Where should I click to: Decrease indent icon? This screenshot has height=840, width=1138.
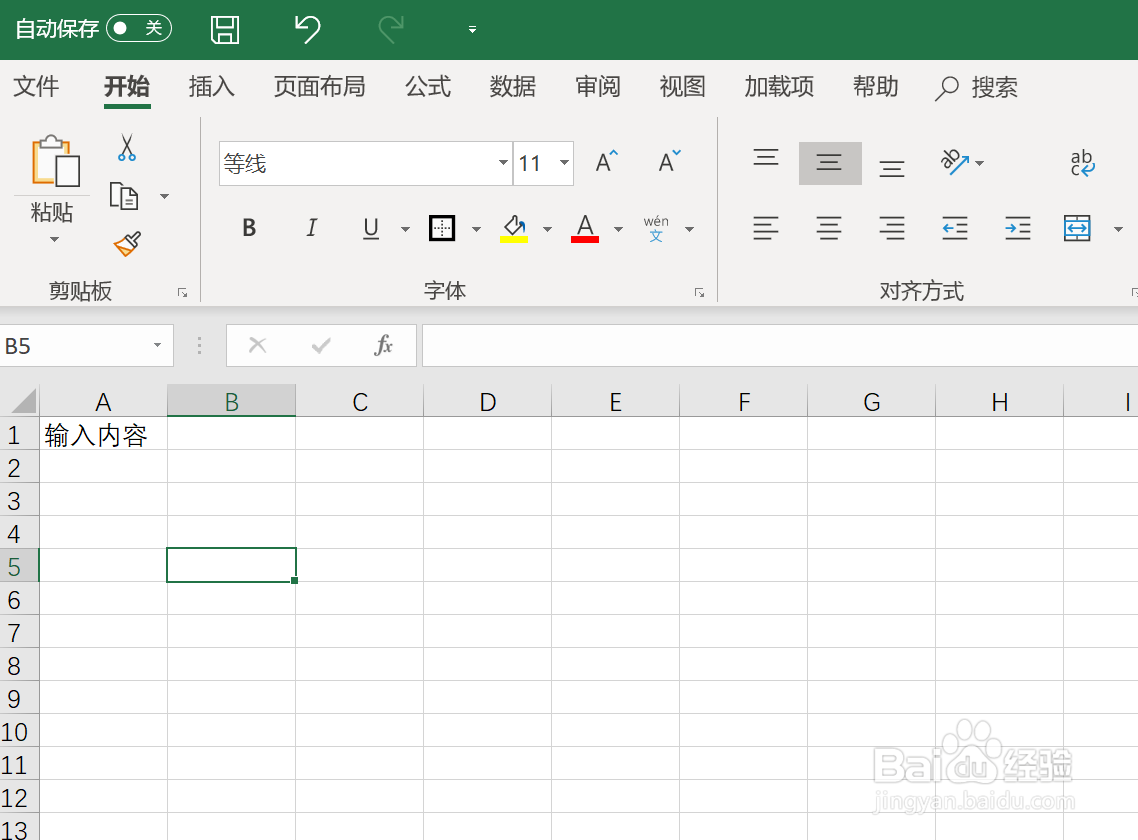click(x=954, y=228)
